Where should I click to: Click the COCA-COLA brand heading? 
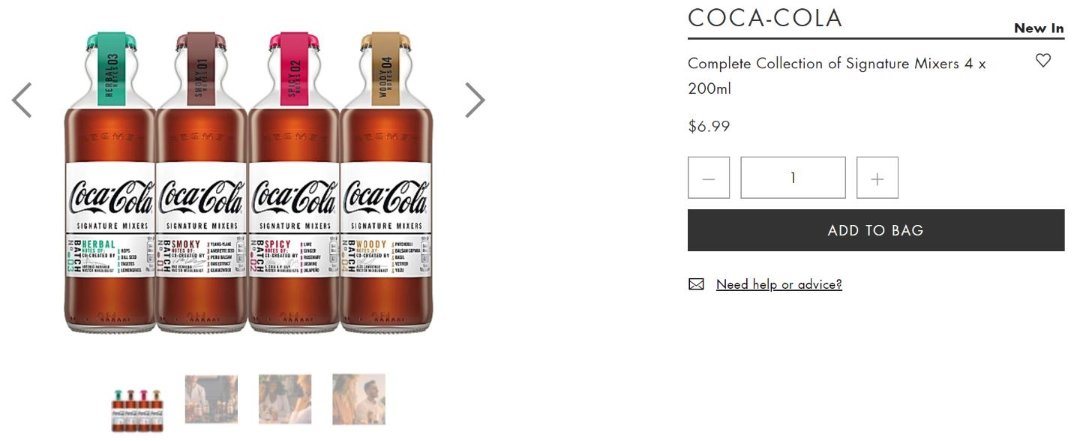[x=765, y=18]
